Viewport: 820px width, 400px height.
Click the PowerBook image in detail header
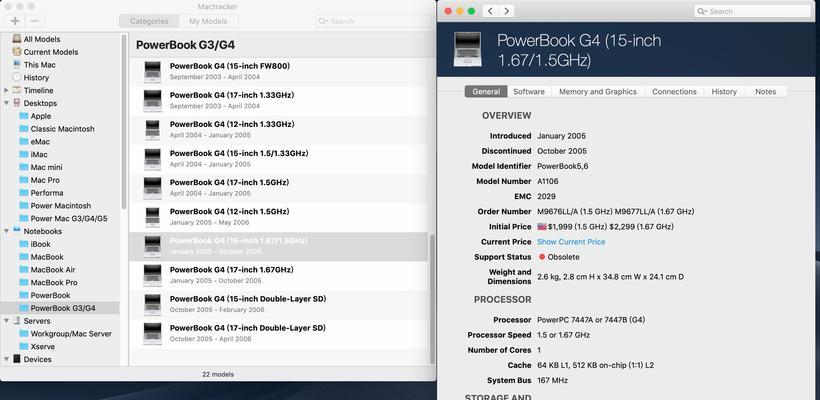pyautogui.click(x=468, y=49)
